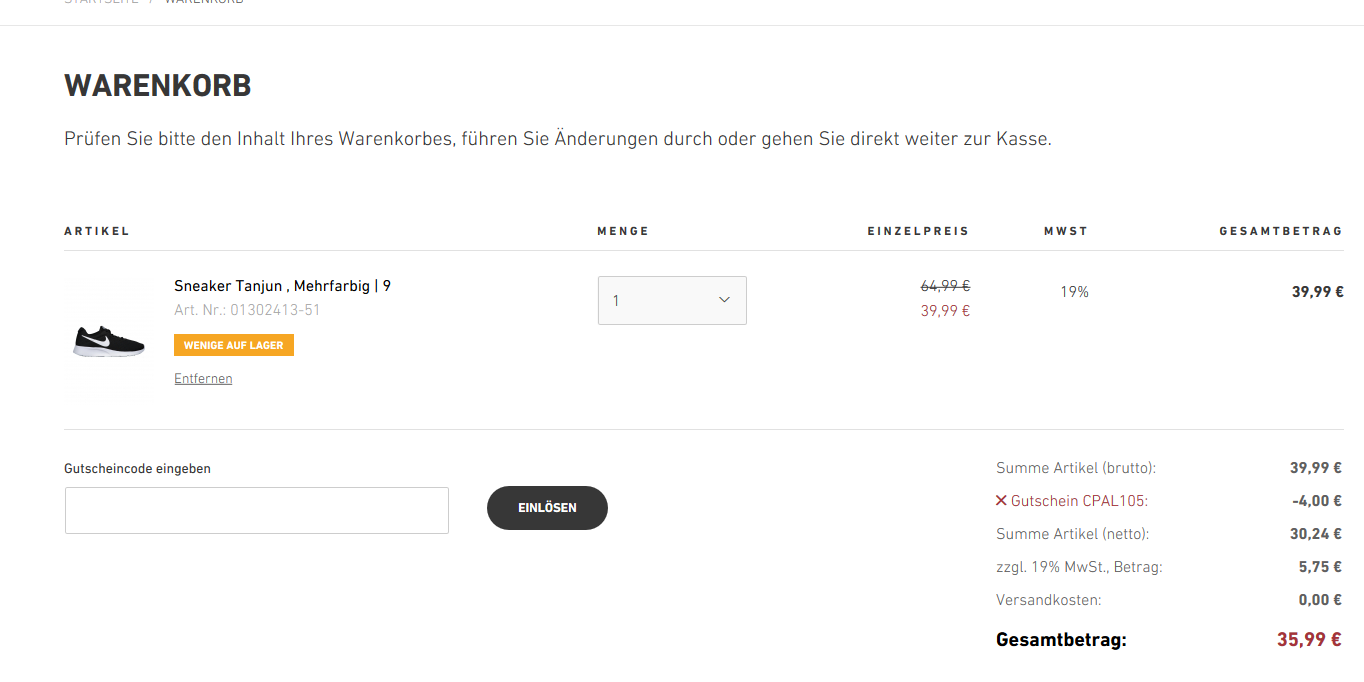Click the quantity dropdown chevron arrow
This screenshot has width=1364, height=682.
(x=725, y=300)
